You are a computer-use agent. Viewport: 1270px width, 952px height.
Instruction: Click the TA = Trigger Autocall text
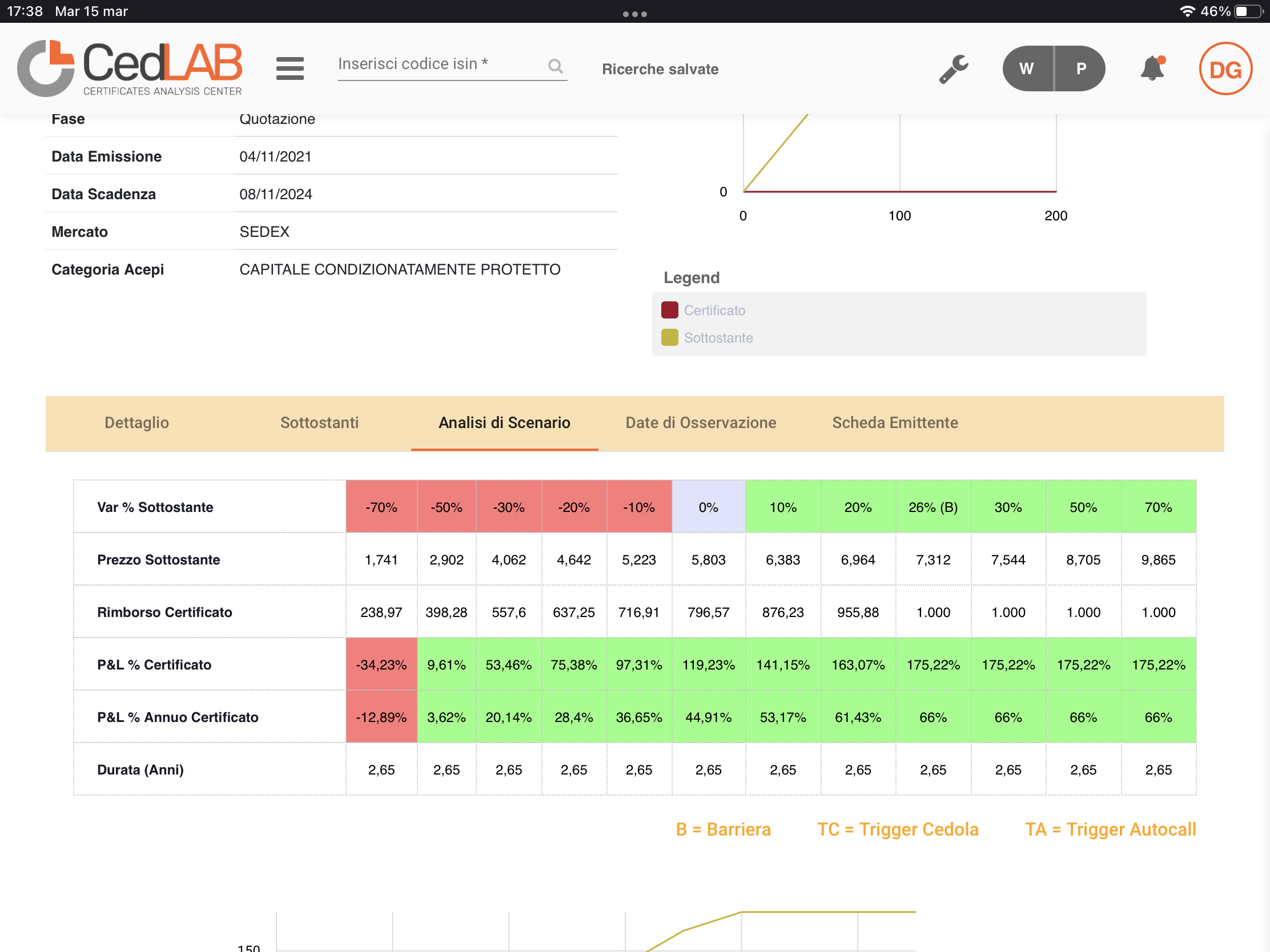(1110, 830)
